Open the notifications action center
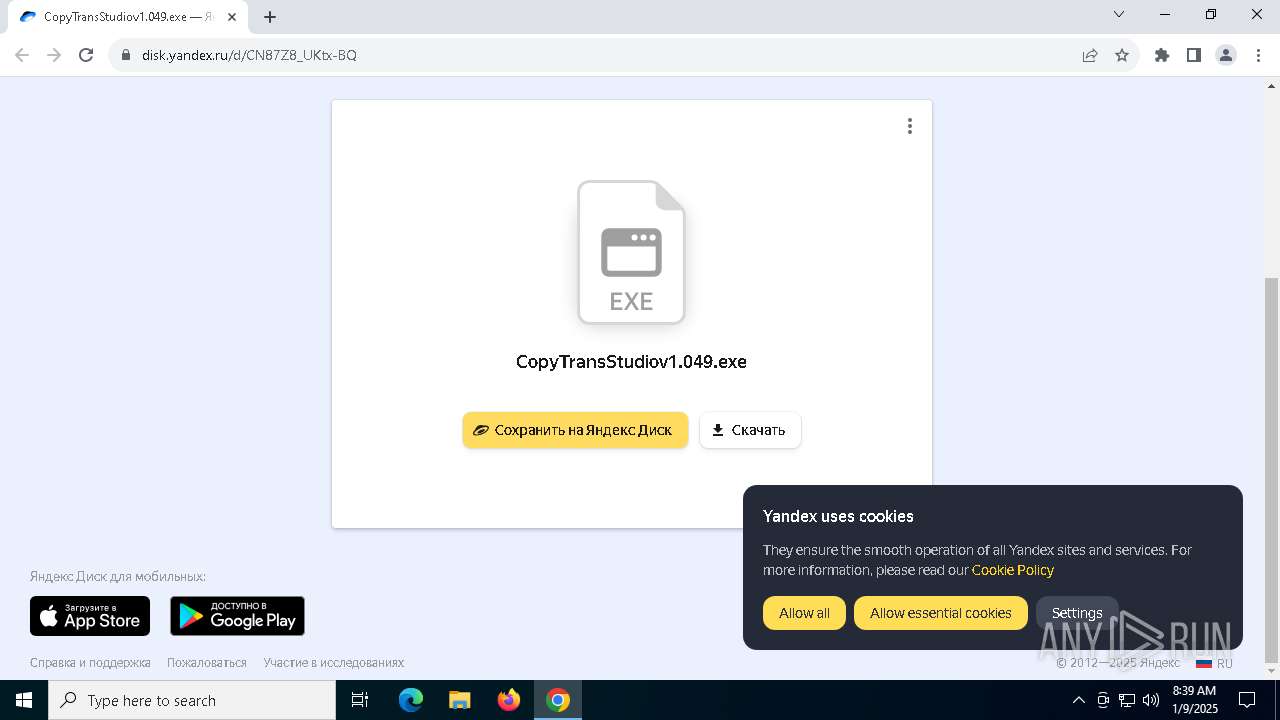This screenshot has height=720, width=1280. pyautogui.click(x=1247, y=700)
